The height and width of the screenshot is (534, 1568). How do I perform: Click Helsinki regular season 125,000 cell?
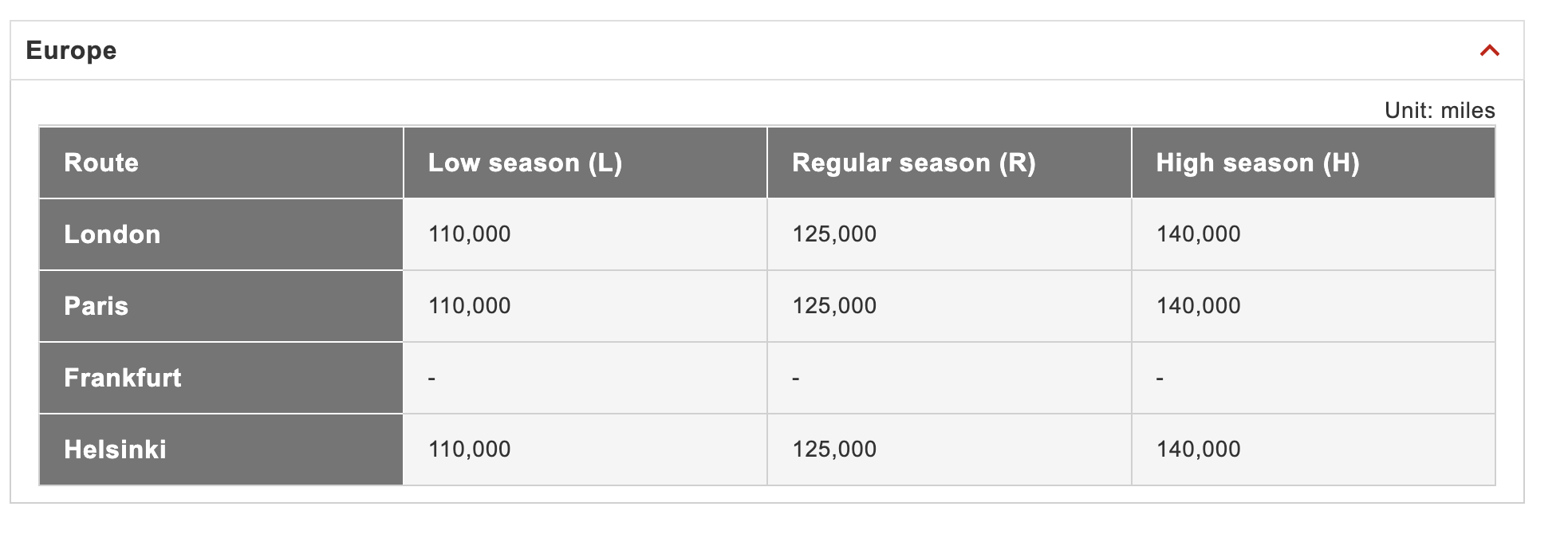tap(833, 450)
